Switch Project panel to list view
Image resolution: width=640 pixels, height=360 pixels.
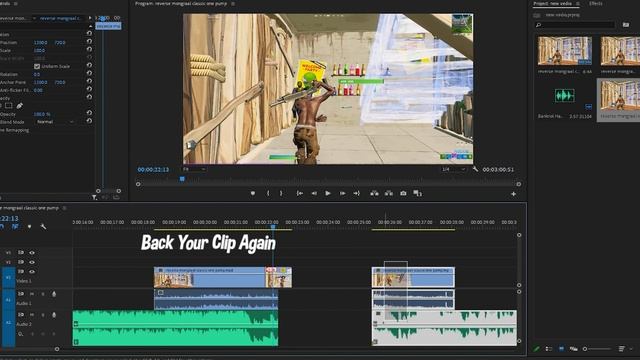[549, 349]
